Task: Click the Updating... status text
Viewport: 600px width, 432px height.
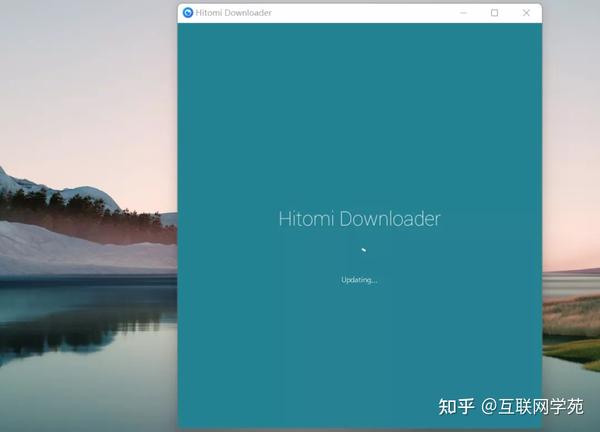Action: point(359,280)
